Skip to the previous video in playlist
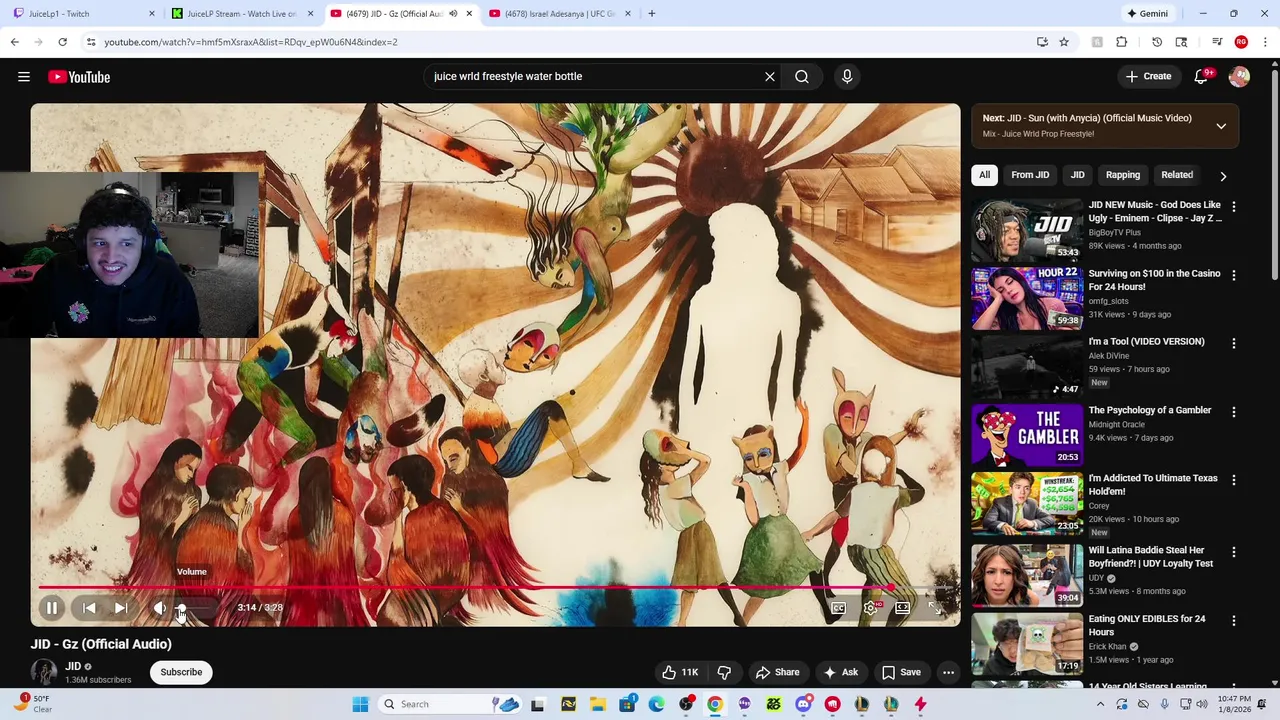 [x=89, y=608]
